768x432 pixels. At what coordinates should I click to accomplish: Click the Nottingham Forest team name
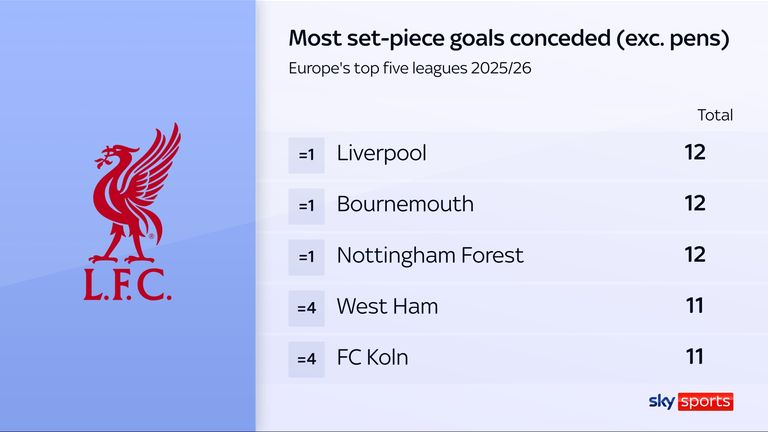point(430,256)
